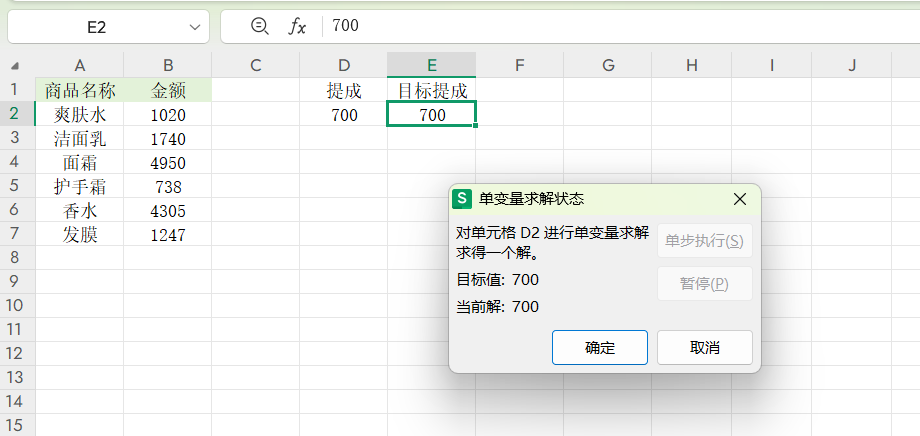The image size is (920, 436).
Task: Click the cell containing 香水
Action: coord(80,211)
